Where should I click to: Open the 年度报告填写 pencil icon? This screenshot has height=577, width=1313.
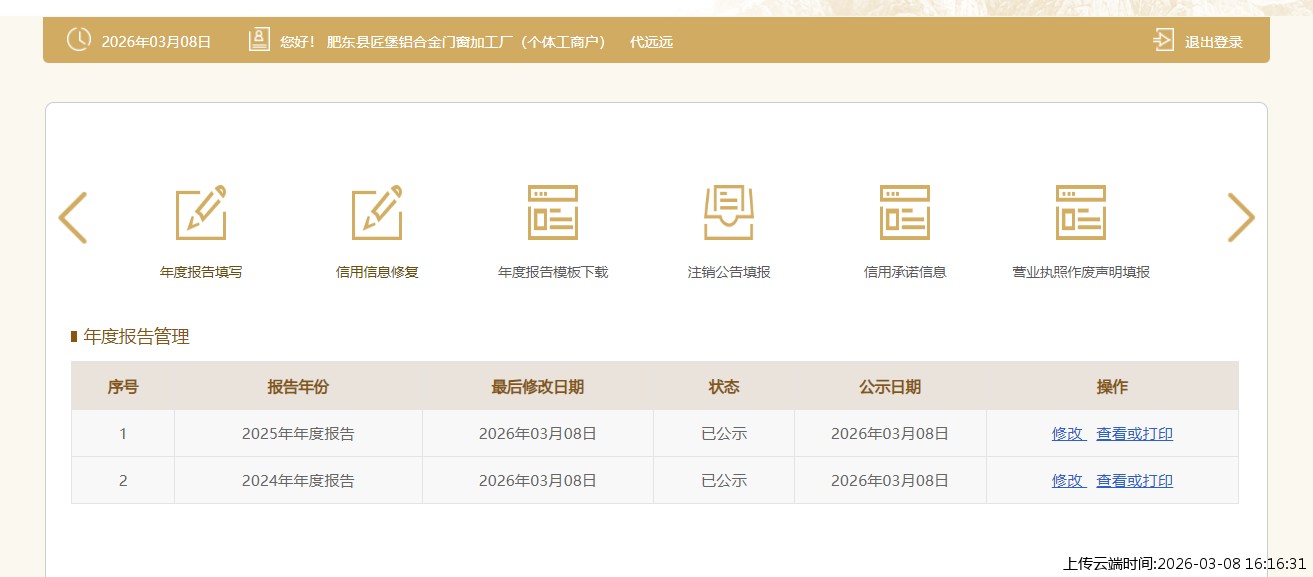coord(201,213)
